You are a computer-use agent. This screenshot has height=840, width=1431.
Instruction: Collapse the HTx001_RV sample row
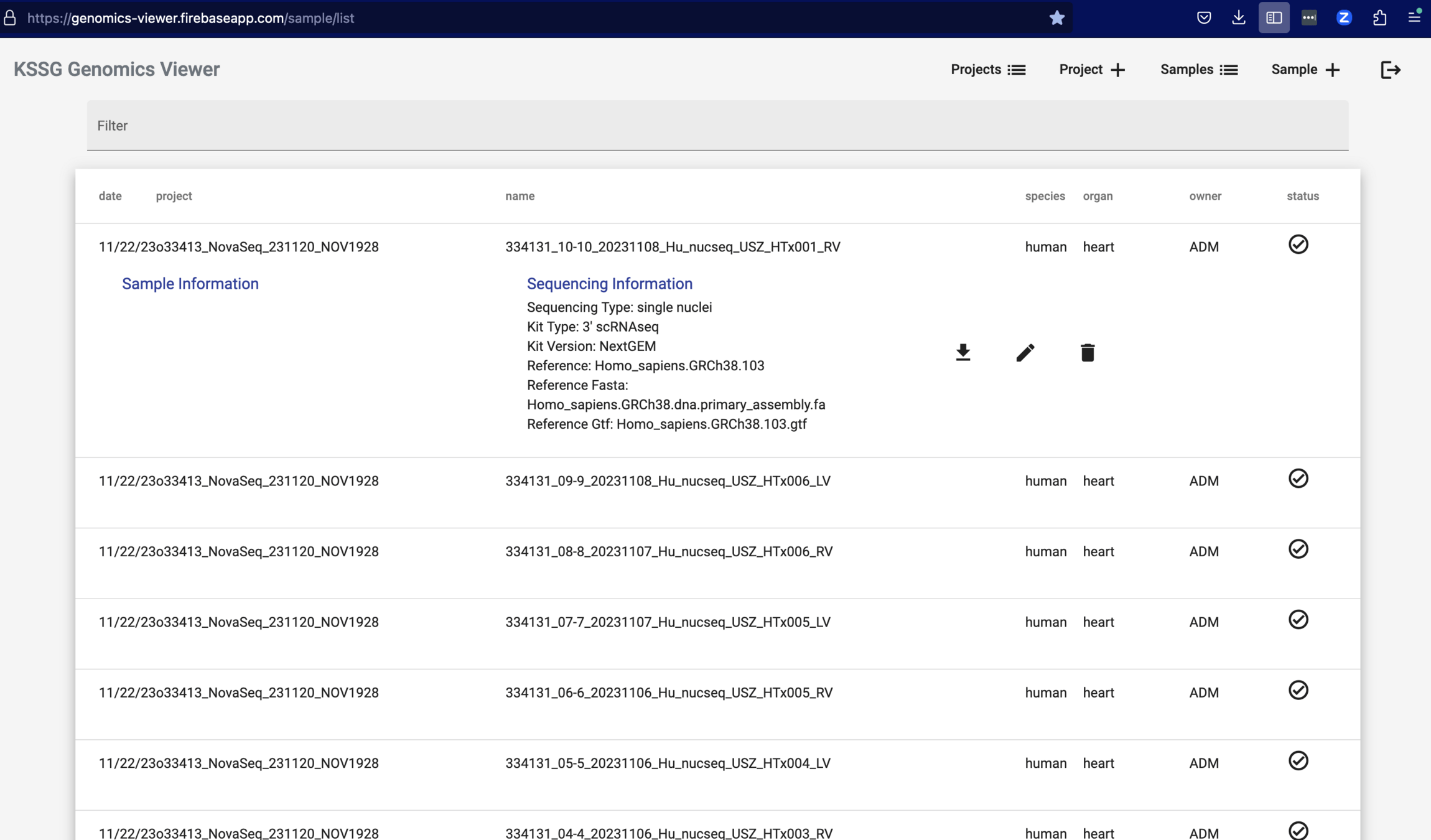(x=672, y=247)
